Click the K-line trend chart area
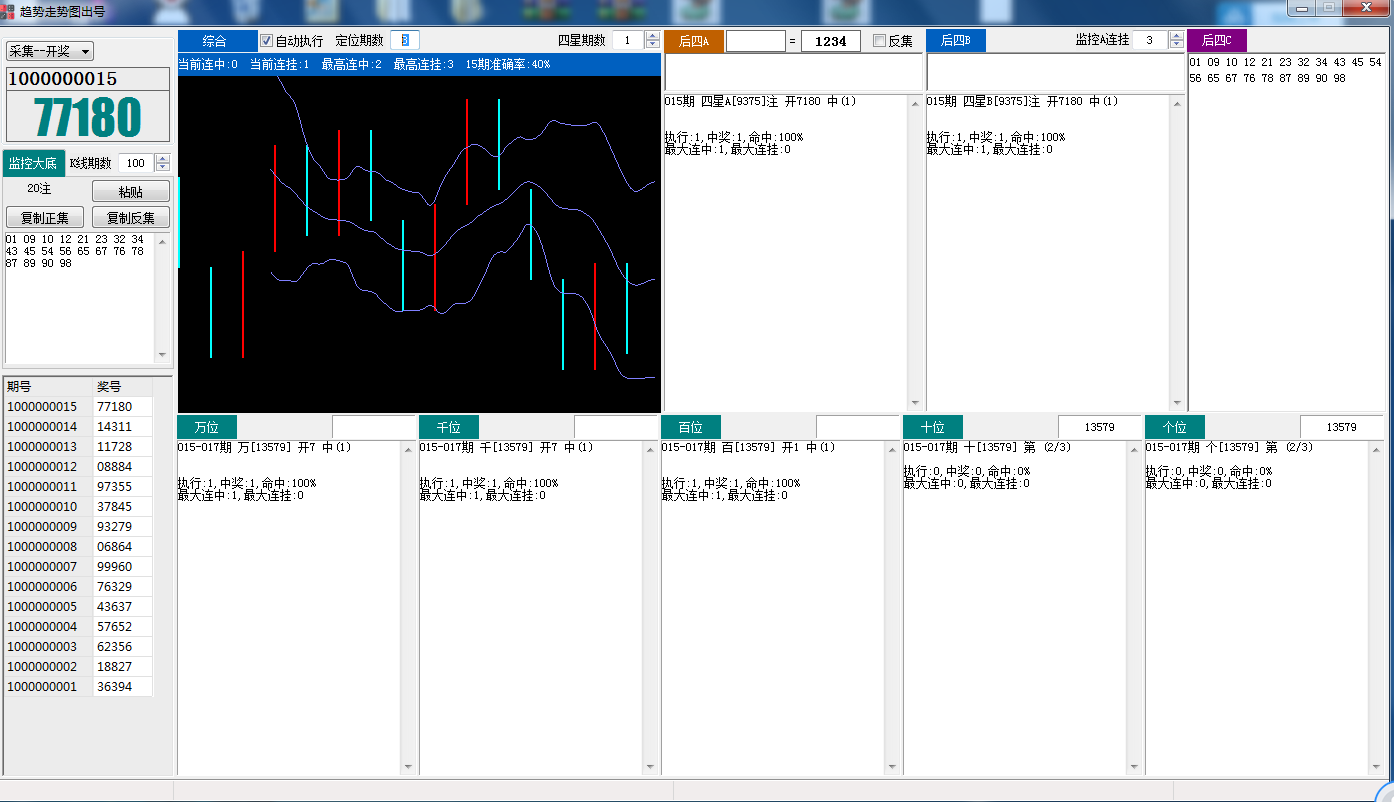Screen dimensions: 1394x802 click(419, 243)
